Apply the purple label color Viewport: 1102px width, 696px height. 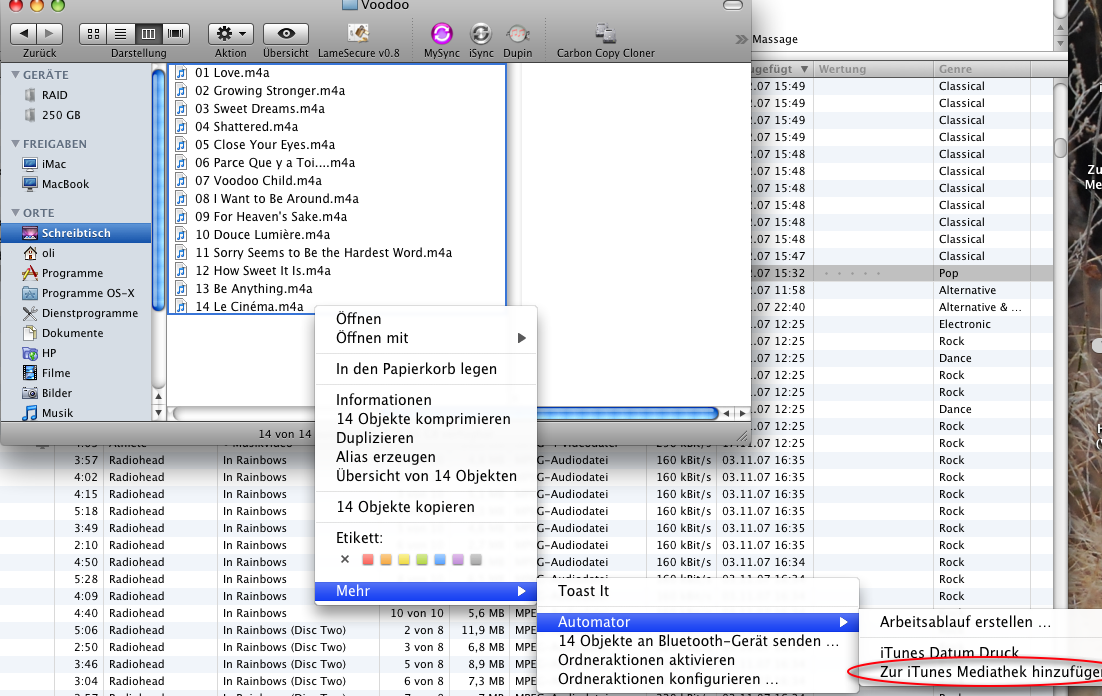pyautogui.click(x=458, y=560)
